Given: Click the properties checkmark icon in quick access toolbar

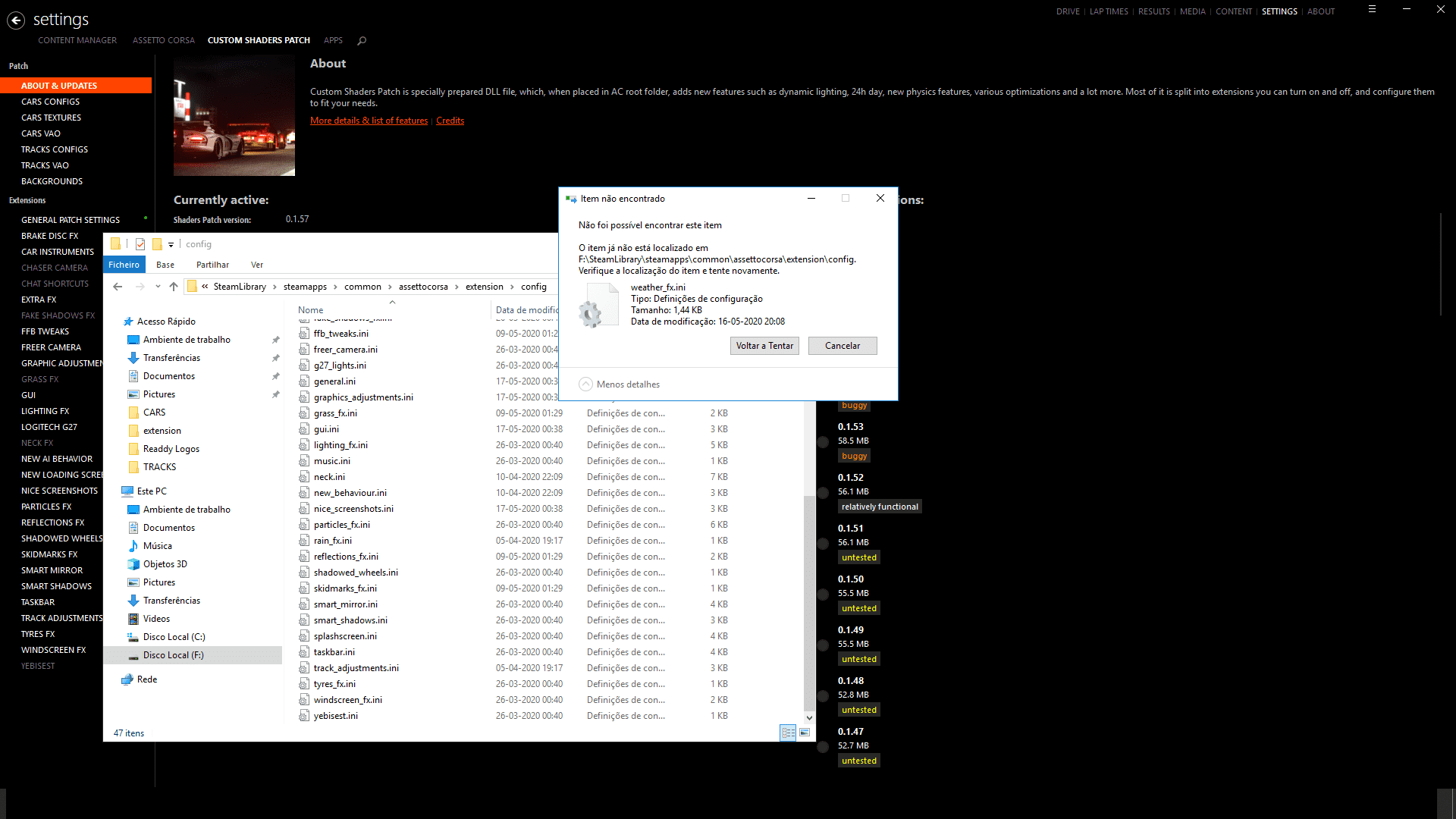Looking at the screenshot, I should [x=140, y=244].
